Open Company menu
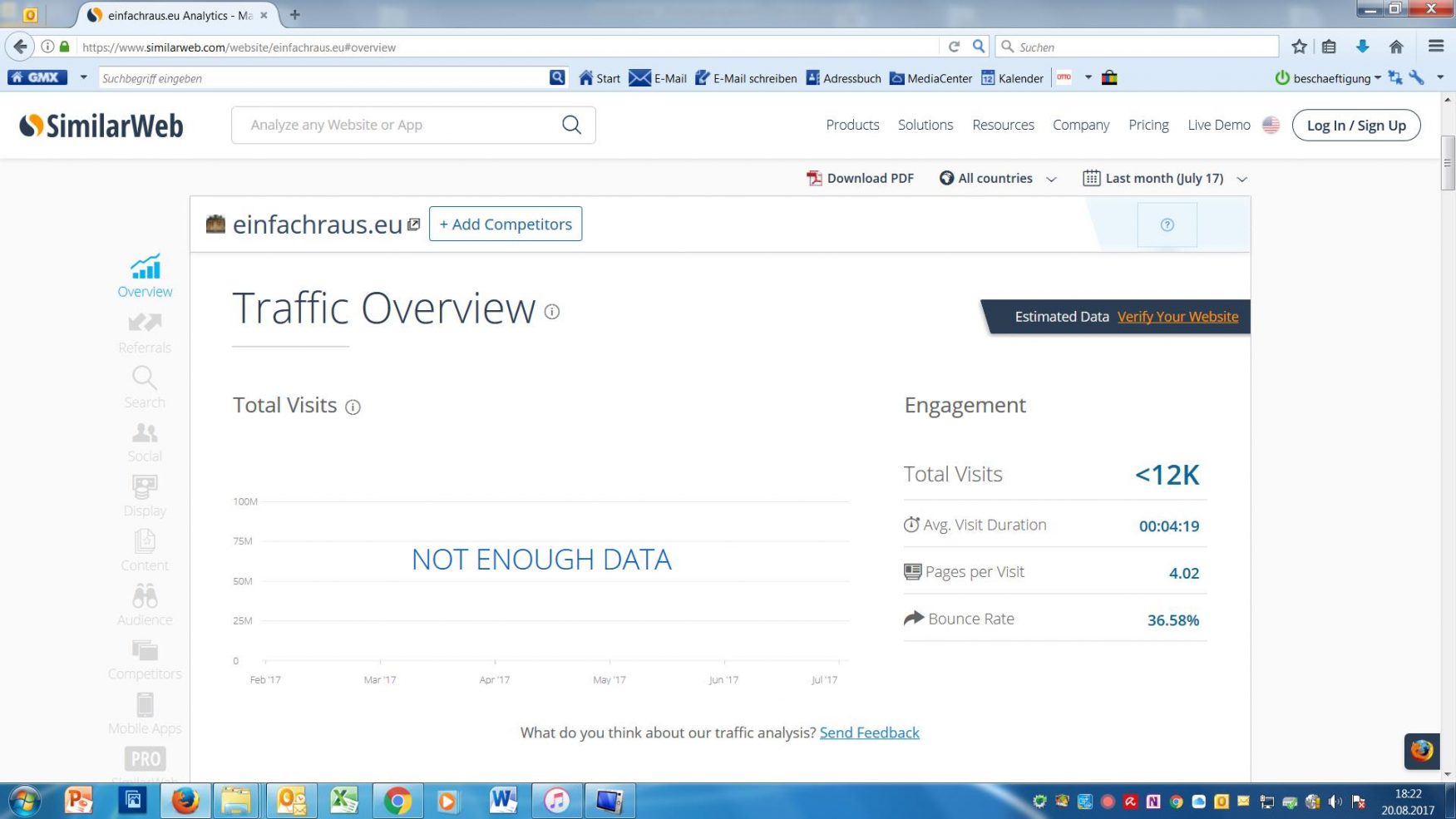The width and height of the screenshot is (1456, 819). pyautogui.click(x=1081, y=125)
